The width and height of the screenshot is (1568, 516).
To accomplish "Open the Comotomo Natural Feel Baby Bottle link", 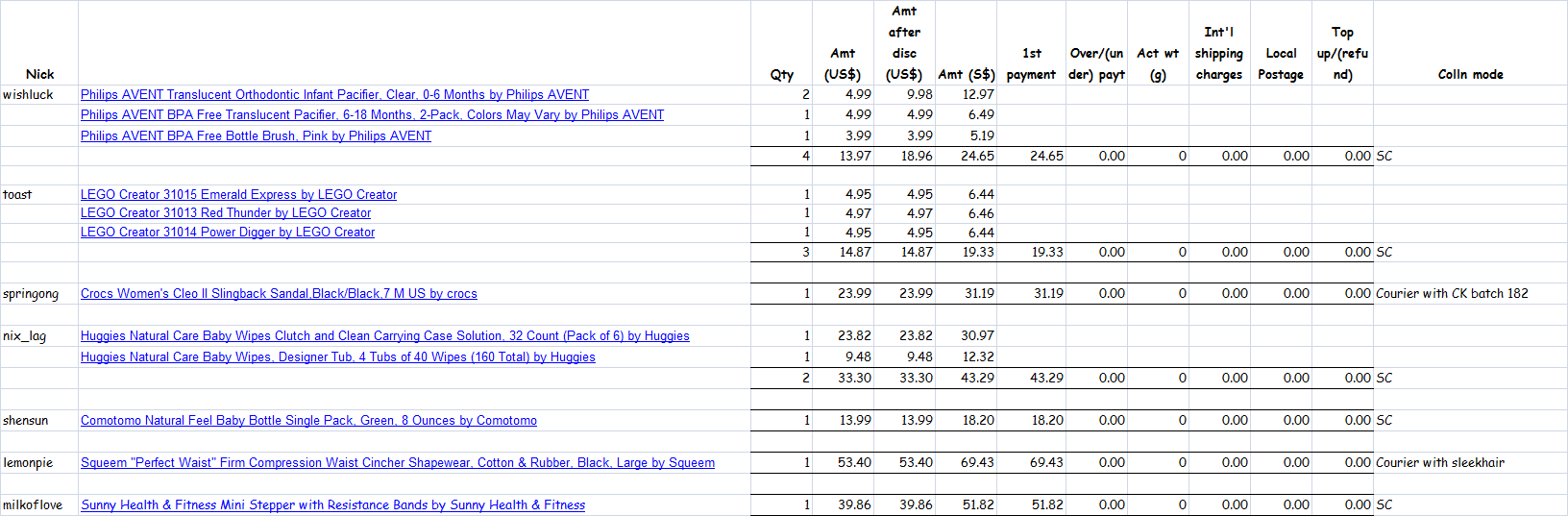I will 308,420.
